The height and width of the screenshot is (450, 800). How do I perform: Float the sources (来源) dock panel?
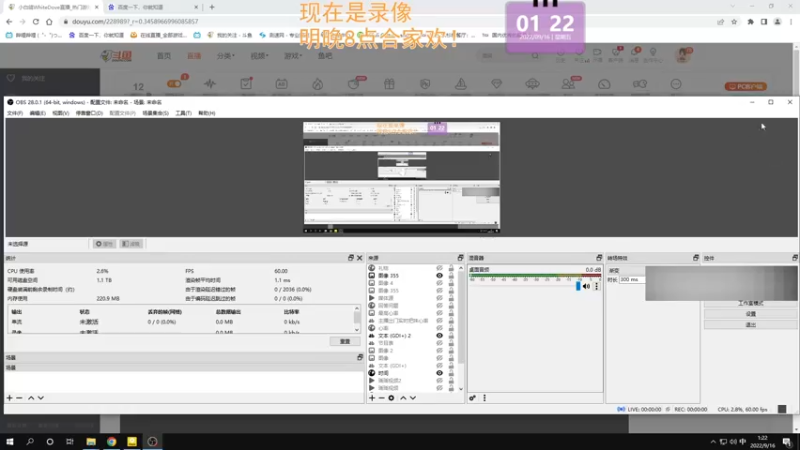tap(460, 258)
